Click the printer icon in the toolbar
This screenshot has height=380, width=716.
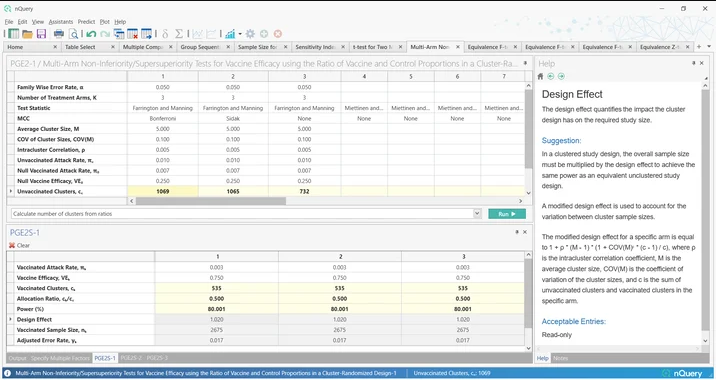click(x=59, y=34)
